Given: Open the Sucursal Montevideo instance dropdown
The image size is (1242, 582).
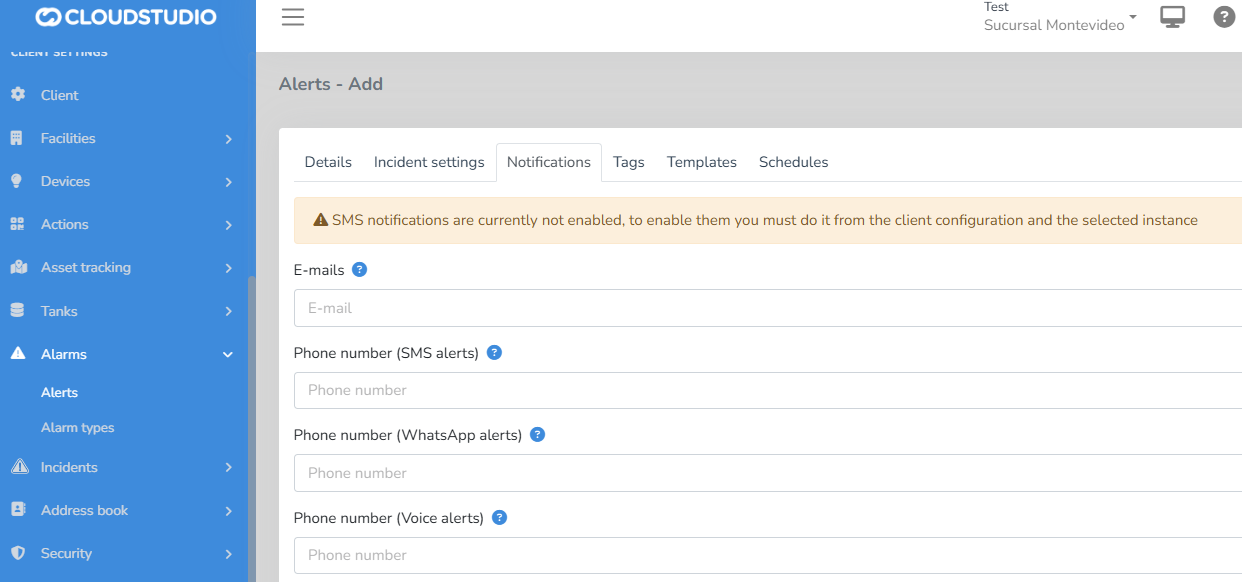Looking at the screenshot, I should [1060, 25].
